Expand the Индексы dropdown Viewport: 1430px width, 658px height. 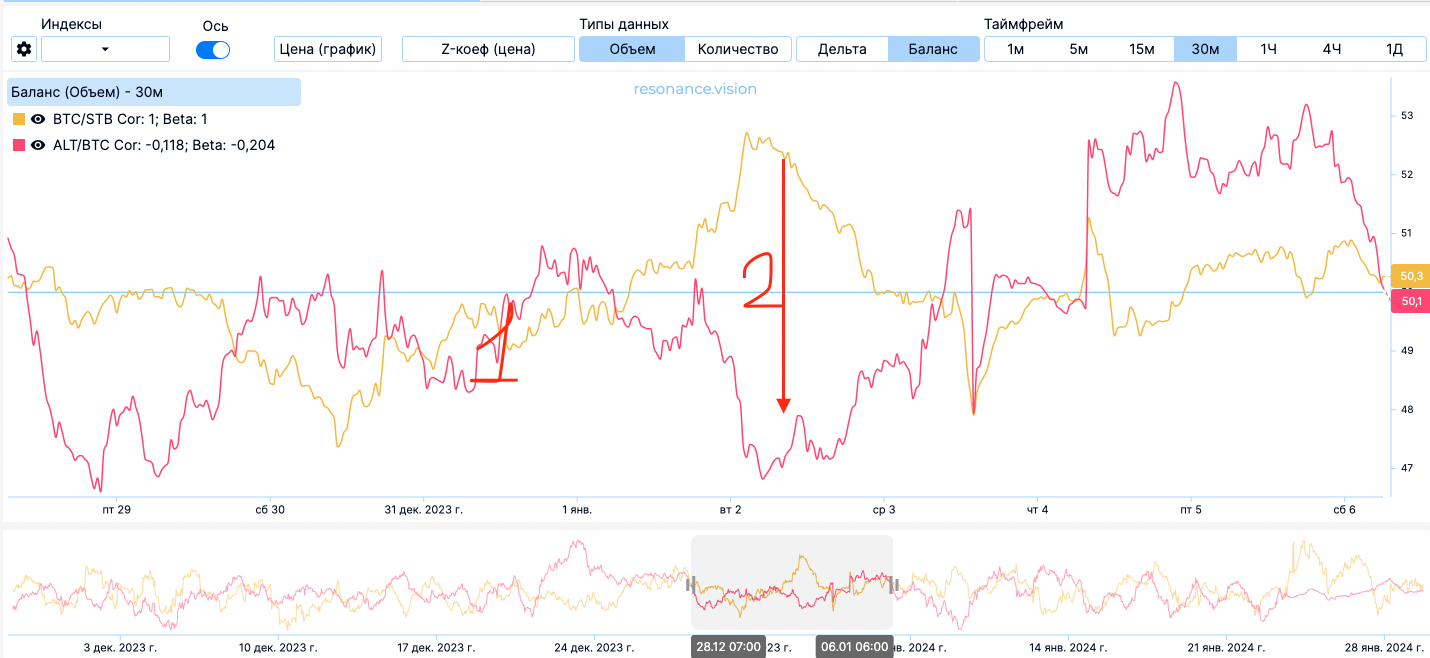(105, 49)
